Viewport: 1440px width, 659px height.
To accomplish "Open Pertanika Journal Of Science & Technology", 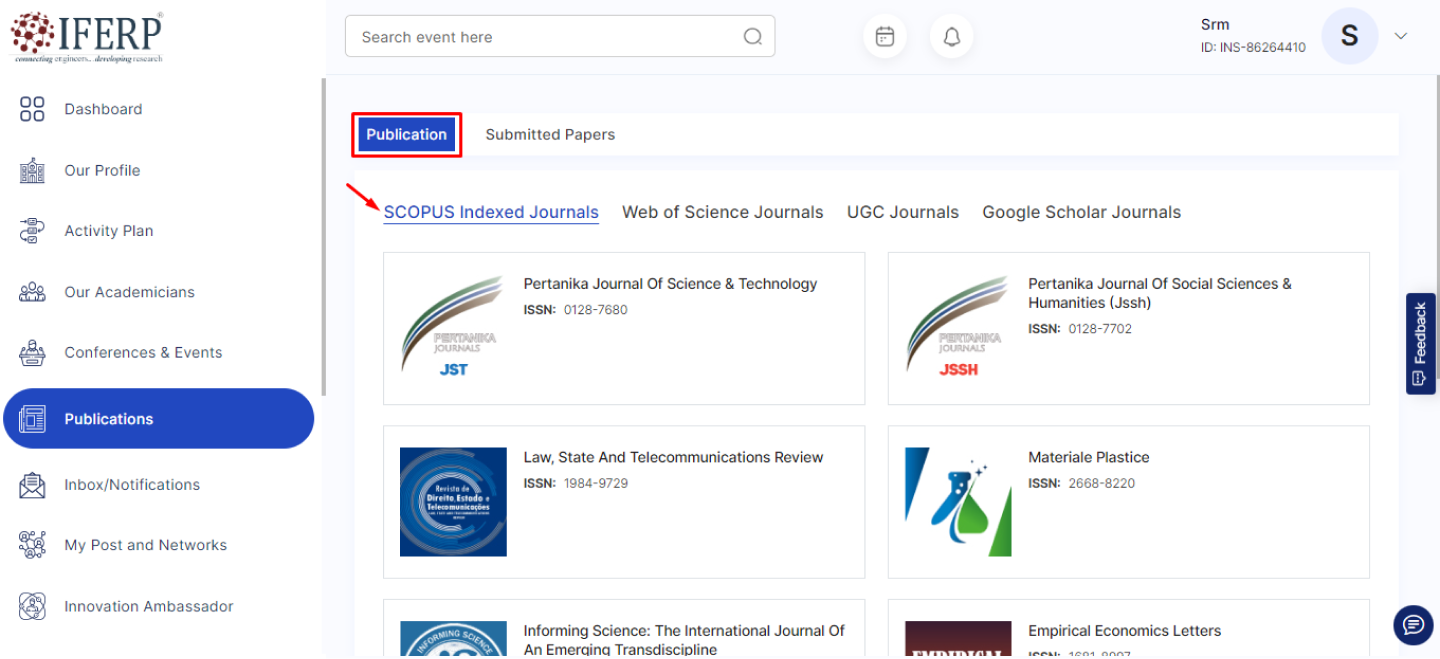I will pyautogui.click(x=670, y=284).
